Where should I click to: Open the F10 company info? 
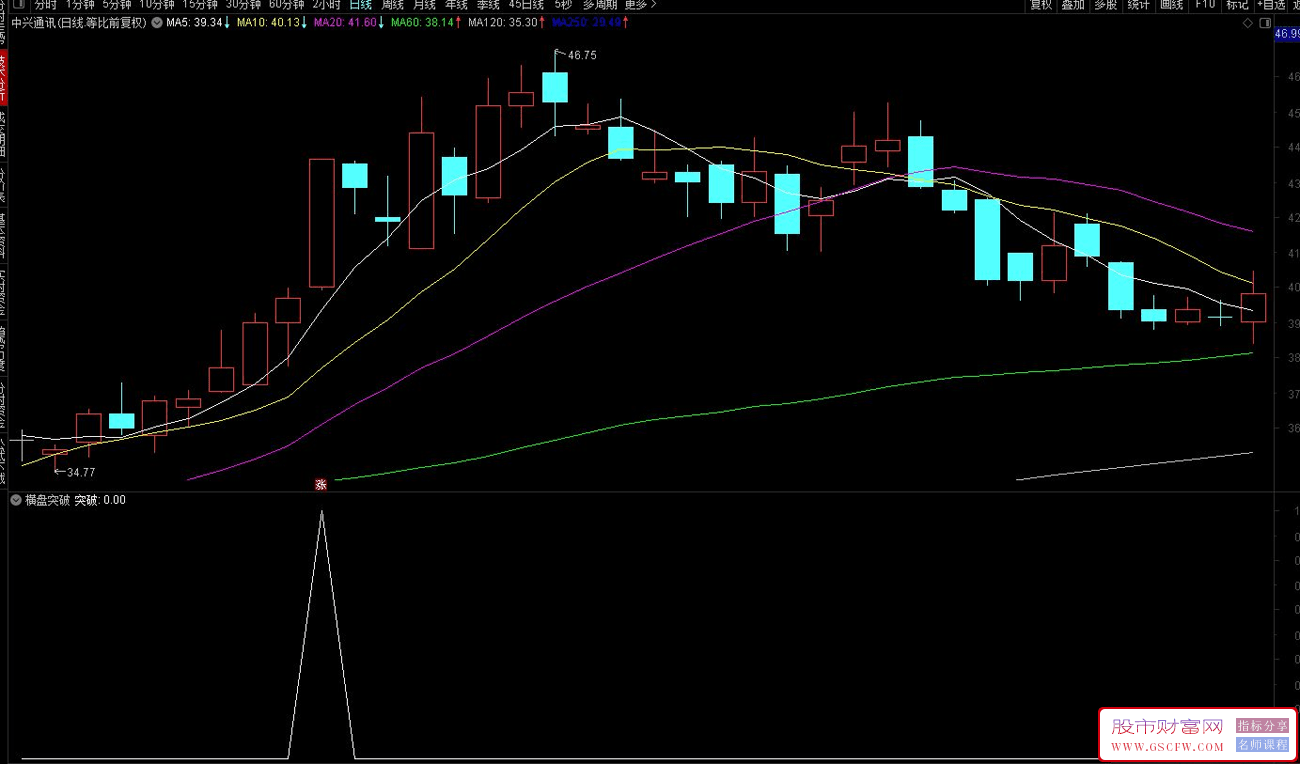click(x=1205, y=5)
